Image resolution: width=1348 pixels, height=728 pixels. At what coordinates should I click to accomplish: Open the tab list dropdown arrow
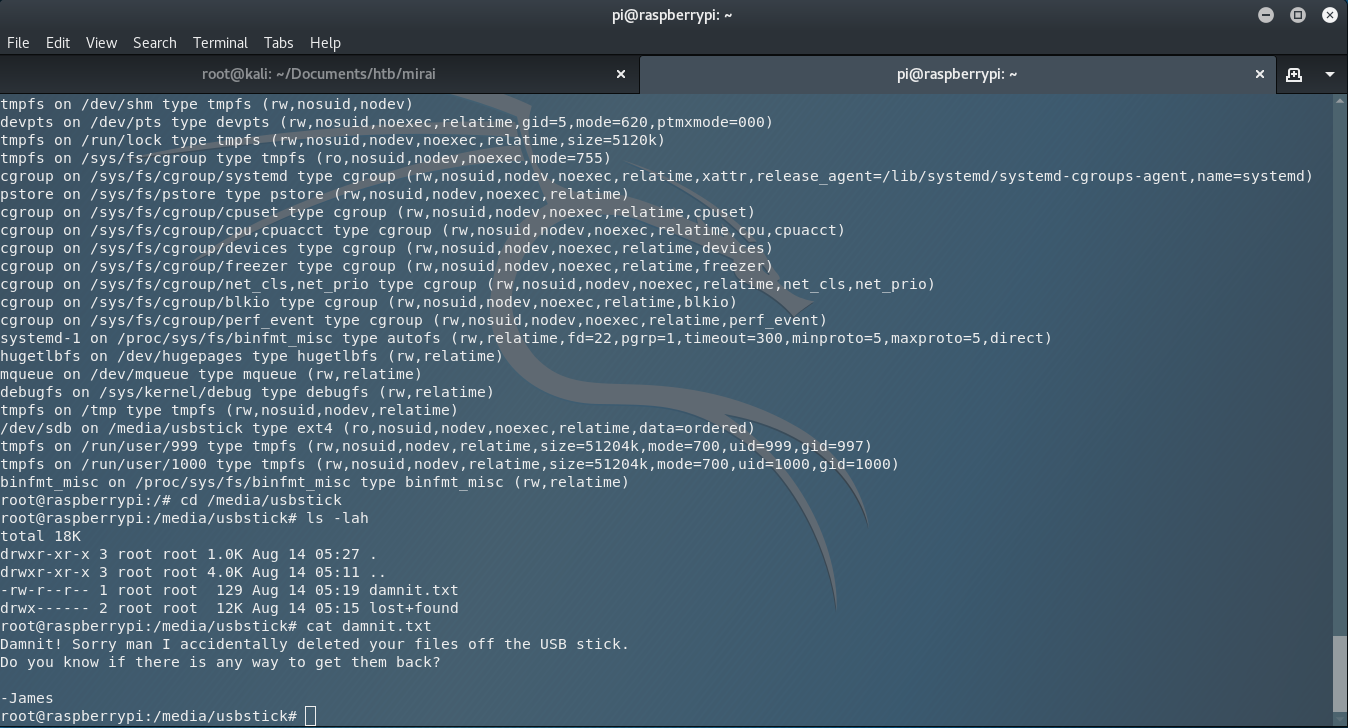coord(1330,74)
